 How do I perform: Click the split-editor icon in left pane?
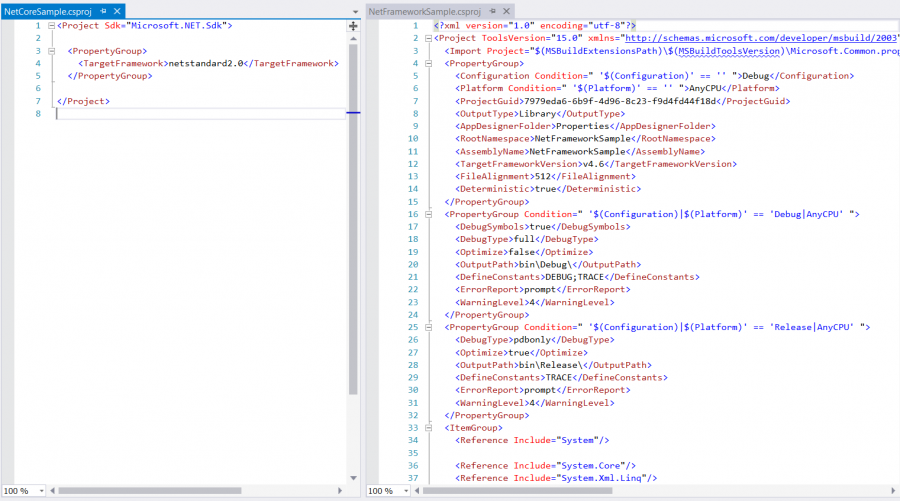click(353, 25)
